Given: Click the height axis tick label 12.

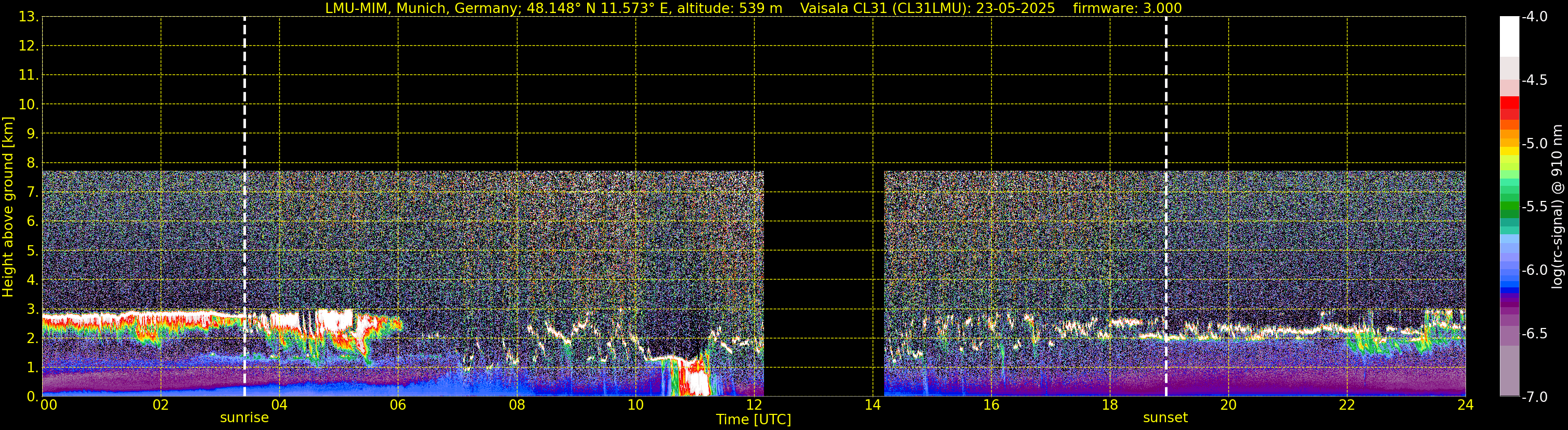Looking at the screenshot, I should coord(28,46).
